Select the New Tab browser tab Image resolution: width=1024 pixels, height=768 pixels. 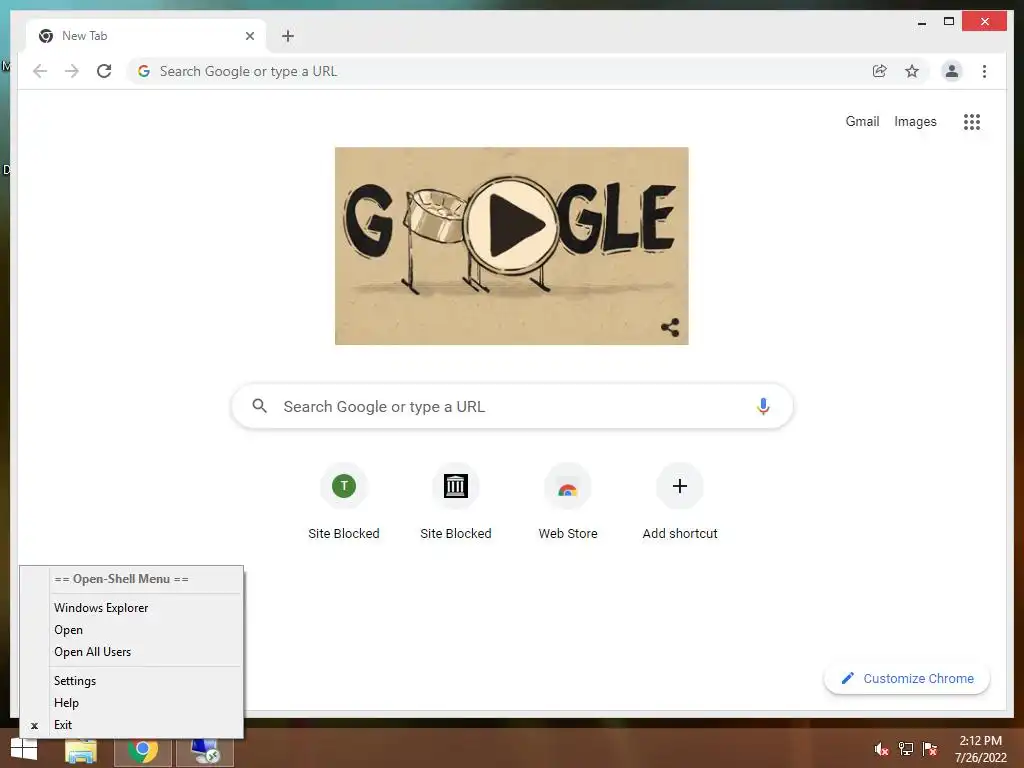point(146,36)
